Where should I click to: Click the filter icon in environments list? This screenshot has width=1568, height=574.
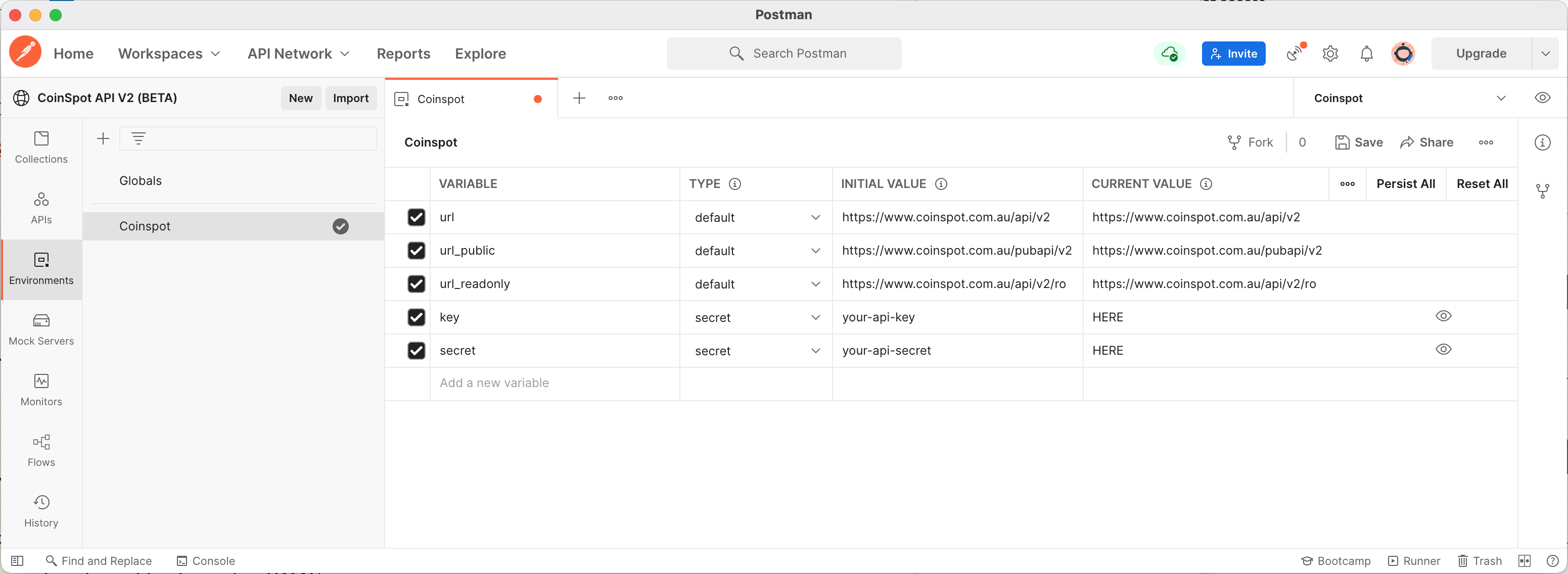point(139,139)
